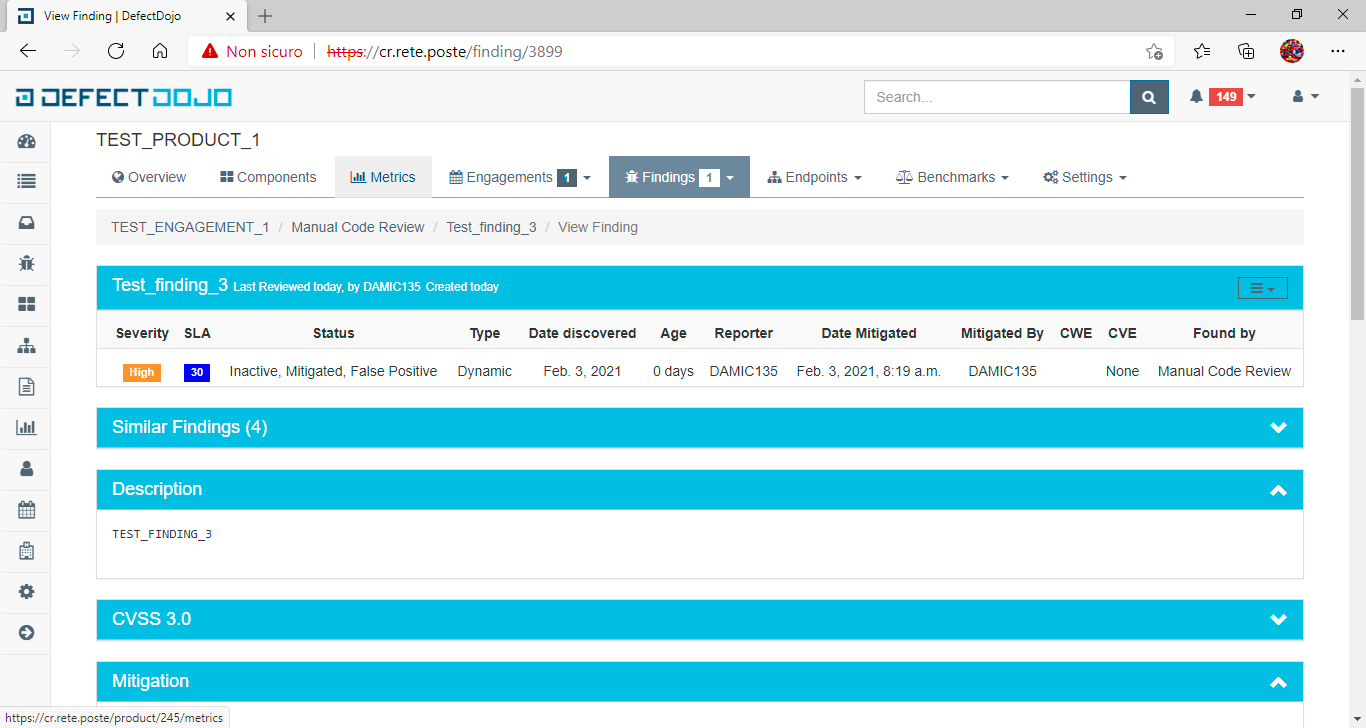The image size is (1366, 728).
Task: Click the bar chart metrics icon in sidebar
Action: tap(25, 427)
